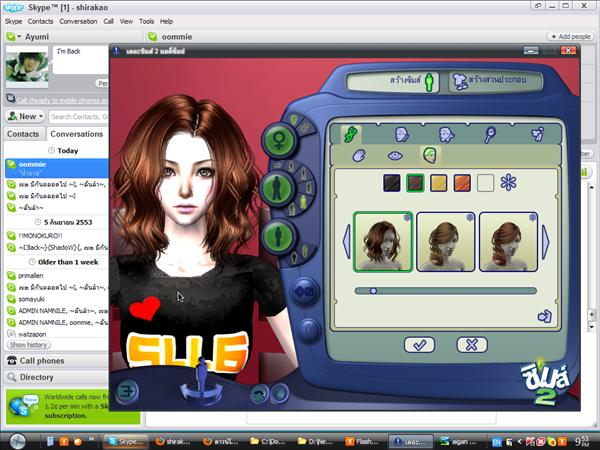600x450 pixels.
Task: Pick the blonde hair color swatch
Action: click(x=439, y=183)
